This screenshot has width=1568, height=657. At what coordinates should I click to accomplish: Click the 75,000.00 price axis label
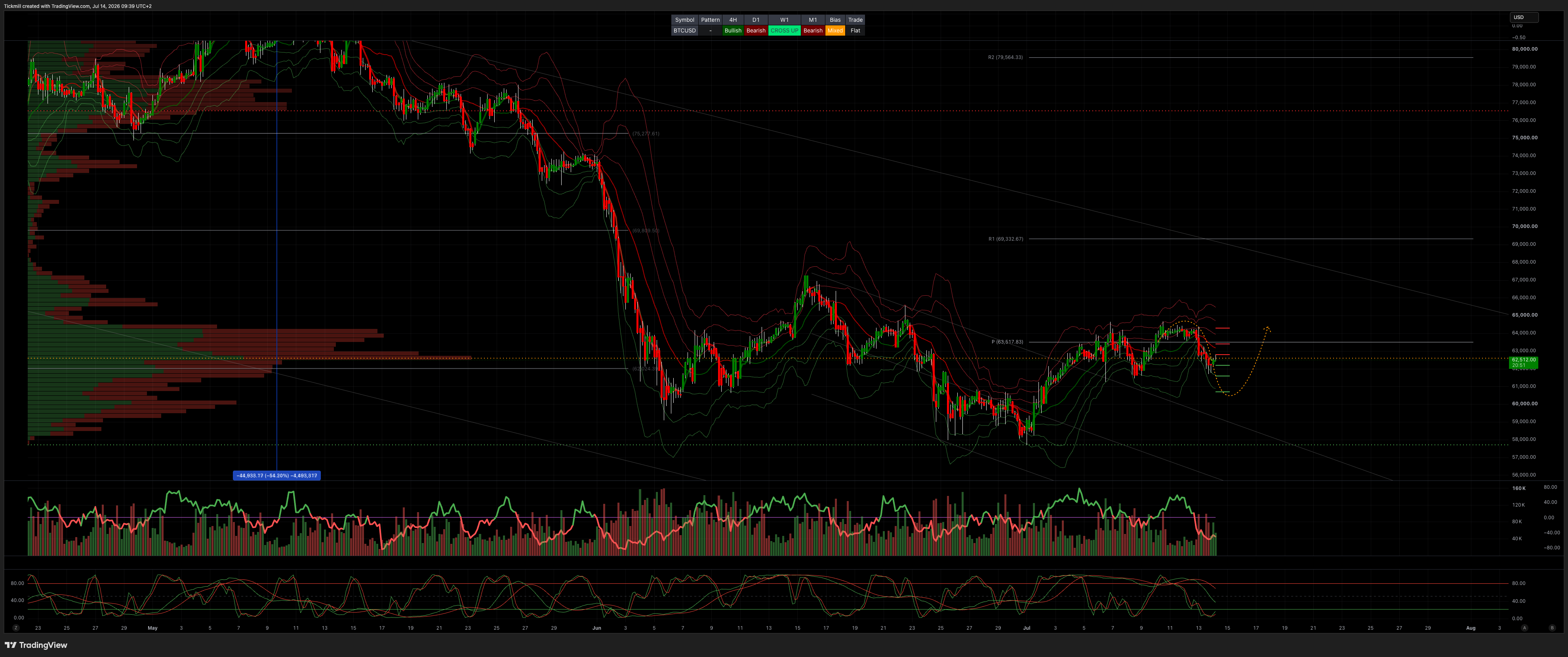[1524, 137]
